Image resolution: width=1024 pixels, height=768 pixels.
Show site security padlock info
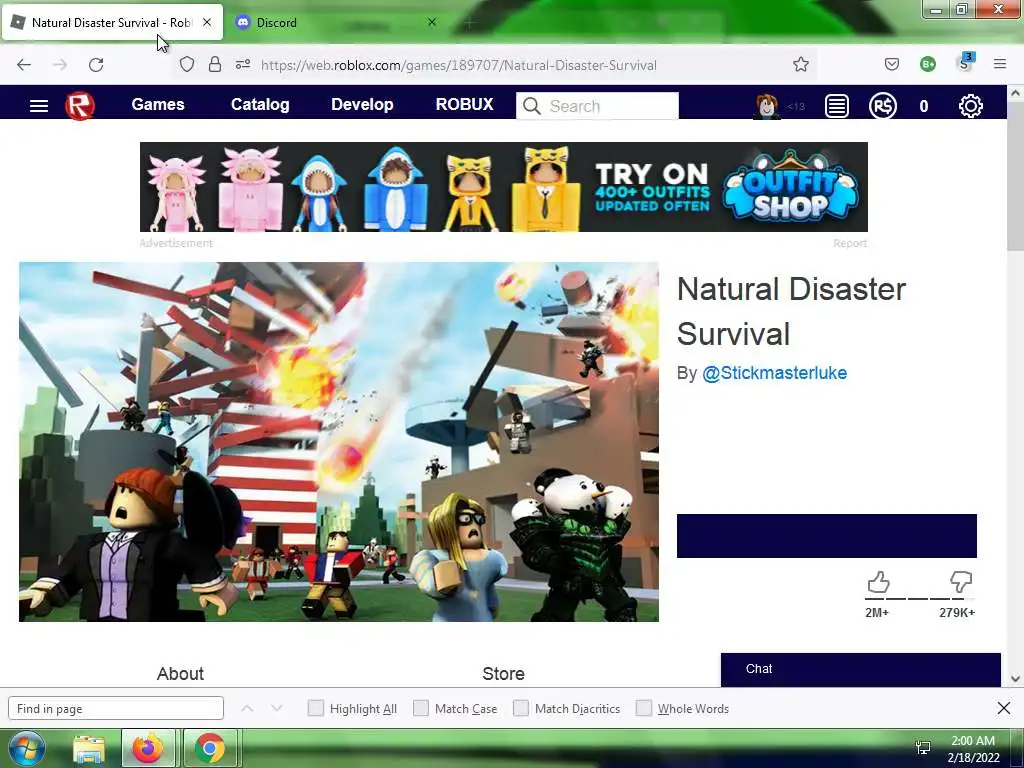pos(215,65)
